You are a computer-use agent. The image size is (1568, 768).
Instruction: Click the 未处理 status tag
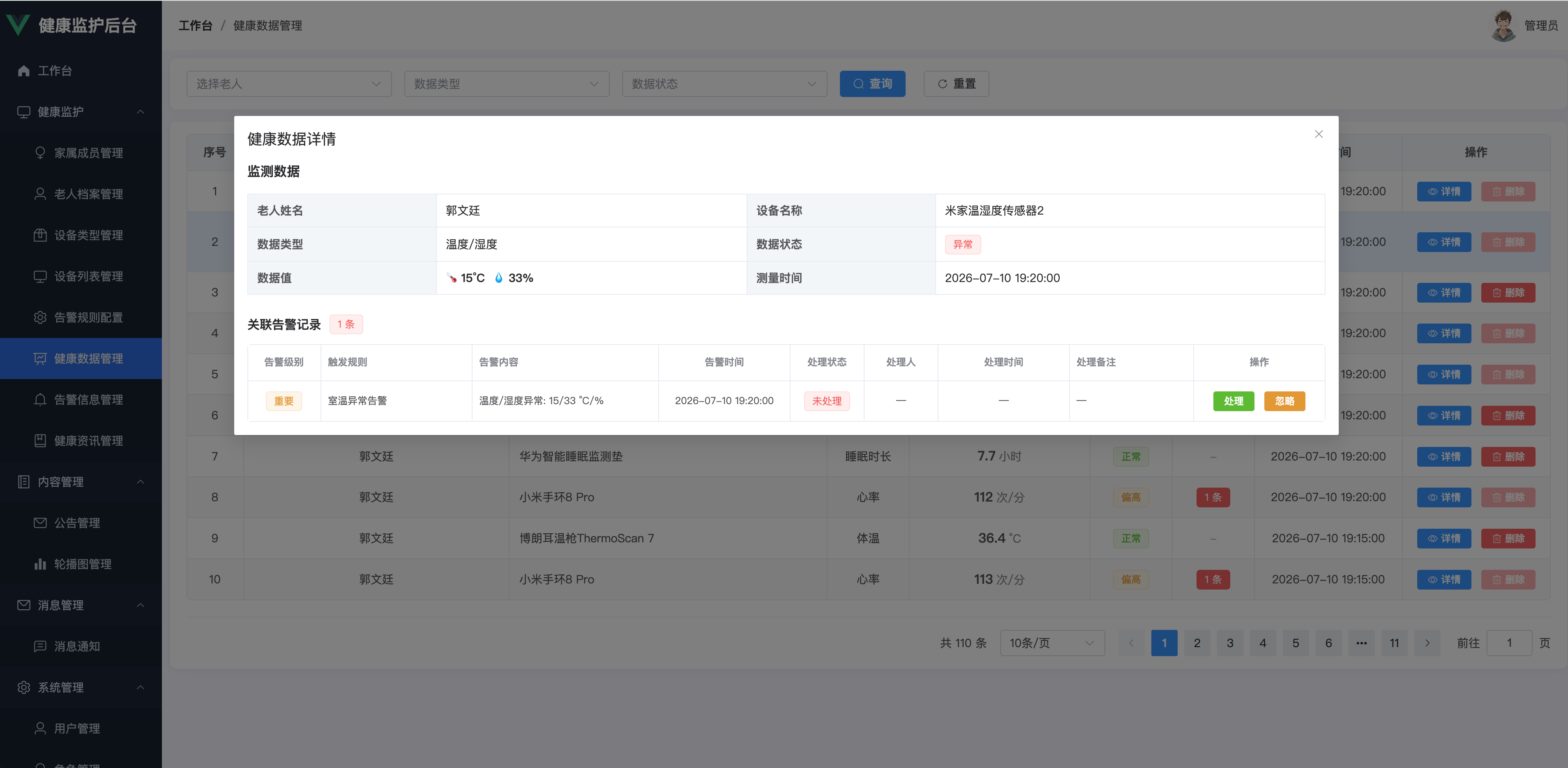827,401
